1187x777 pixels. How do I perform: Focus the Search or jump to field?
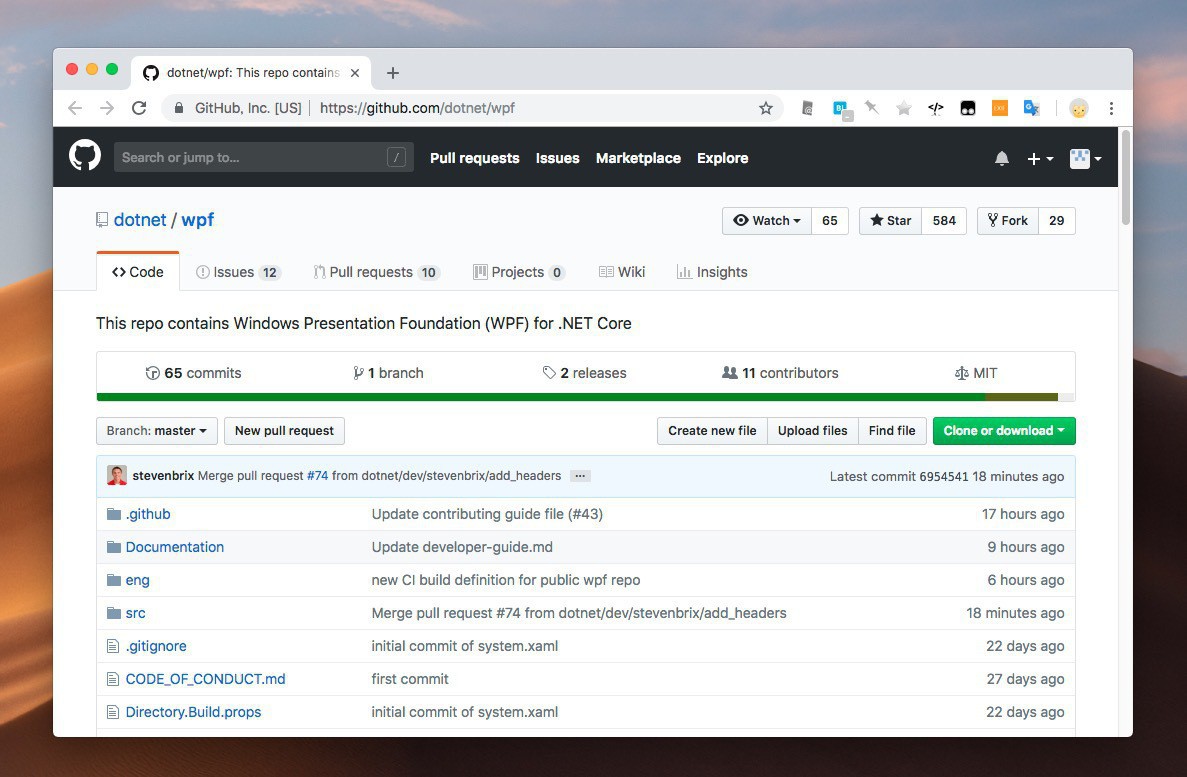(x=250, y=157)
